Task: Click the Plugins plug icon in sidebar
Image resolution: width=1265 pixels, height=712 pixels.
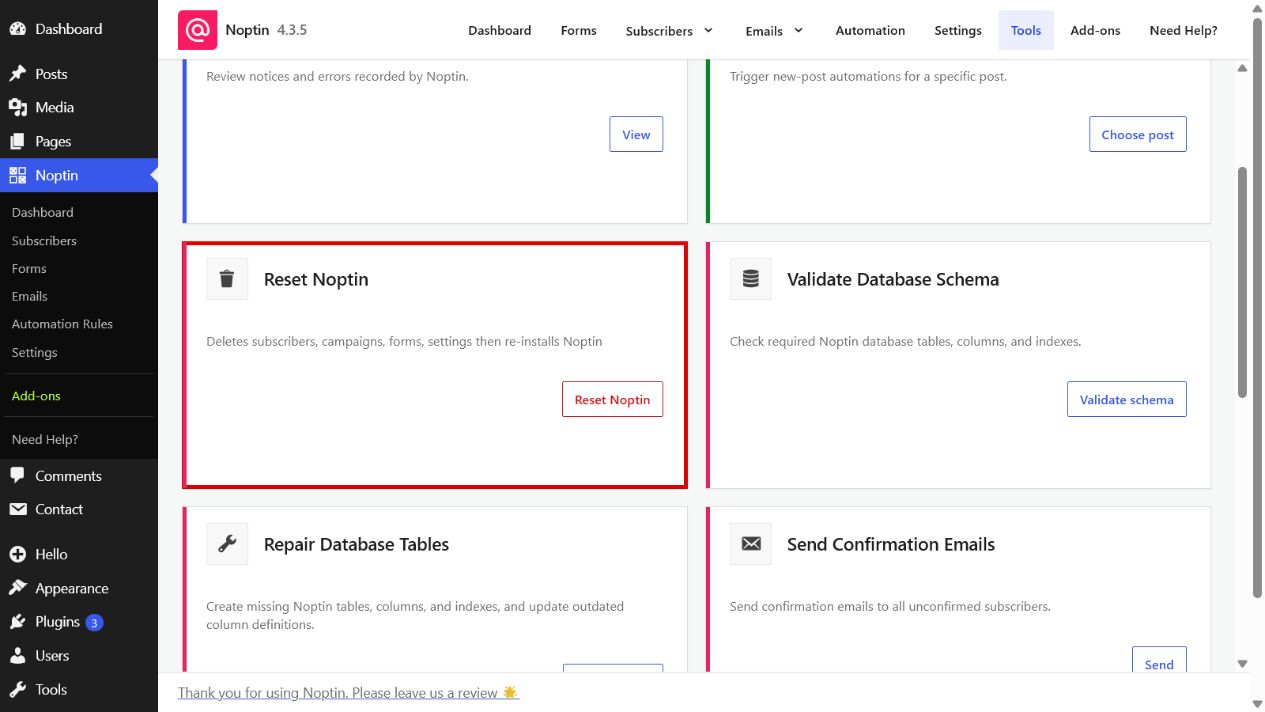Action: pos(18,622)
